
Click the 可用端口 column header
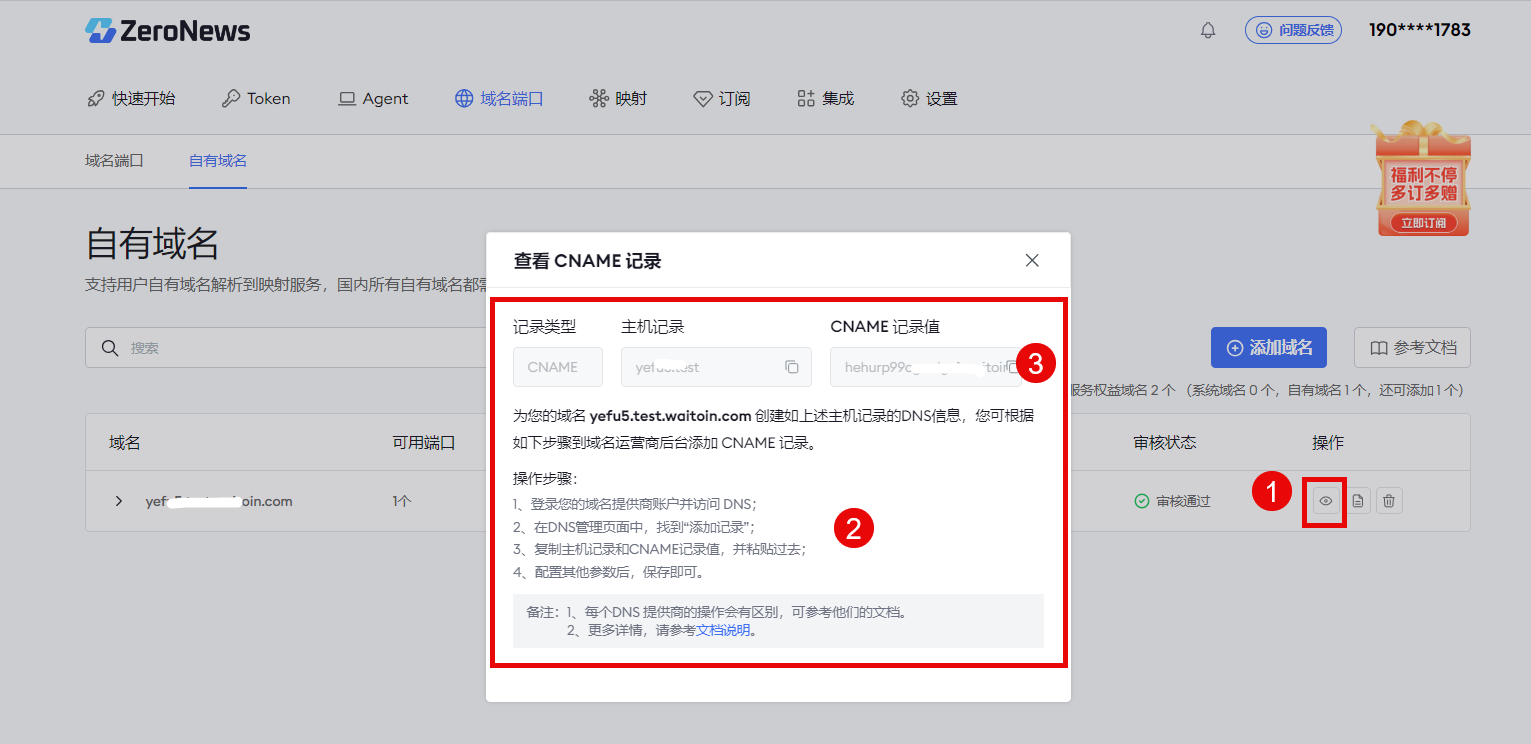(x=424, y=442)
